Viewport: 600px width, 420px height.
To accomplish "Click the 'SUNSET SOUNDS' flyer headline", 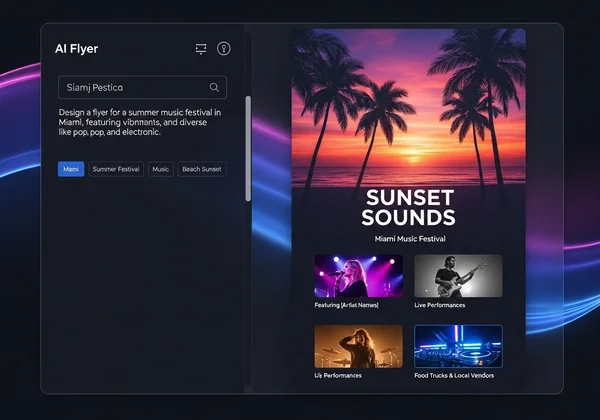I will [x=408, y=207].
